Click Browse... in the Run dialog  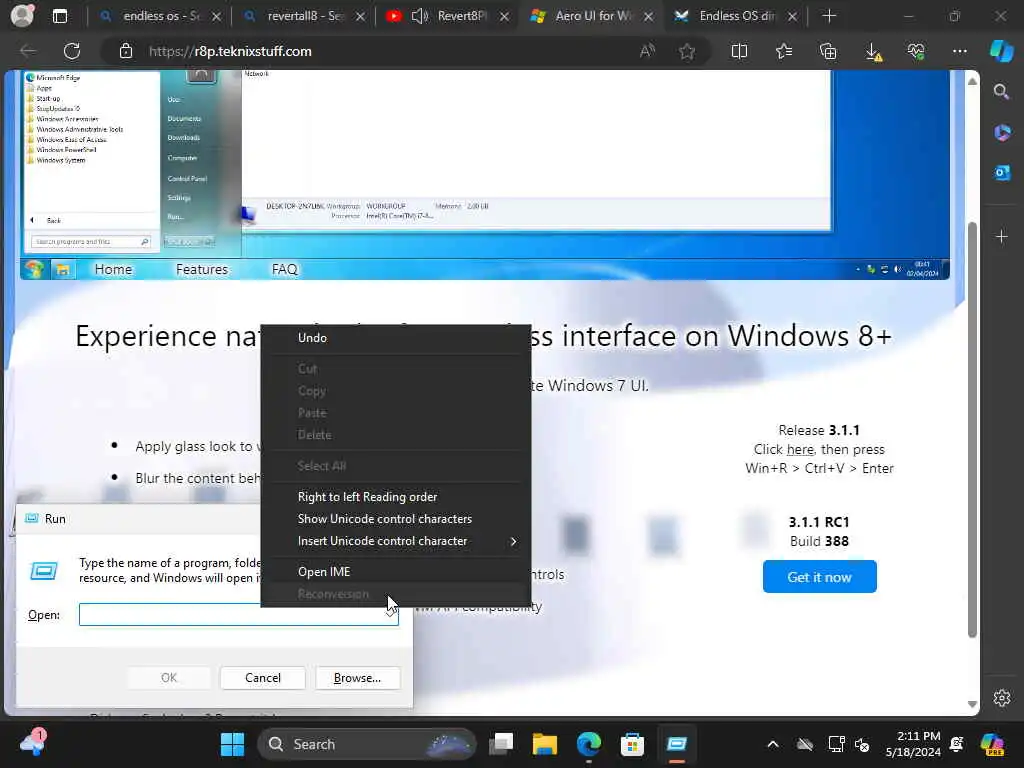coord(357,678)
